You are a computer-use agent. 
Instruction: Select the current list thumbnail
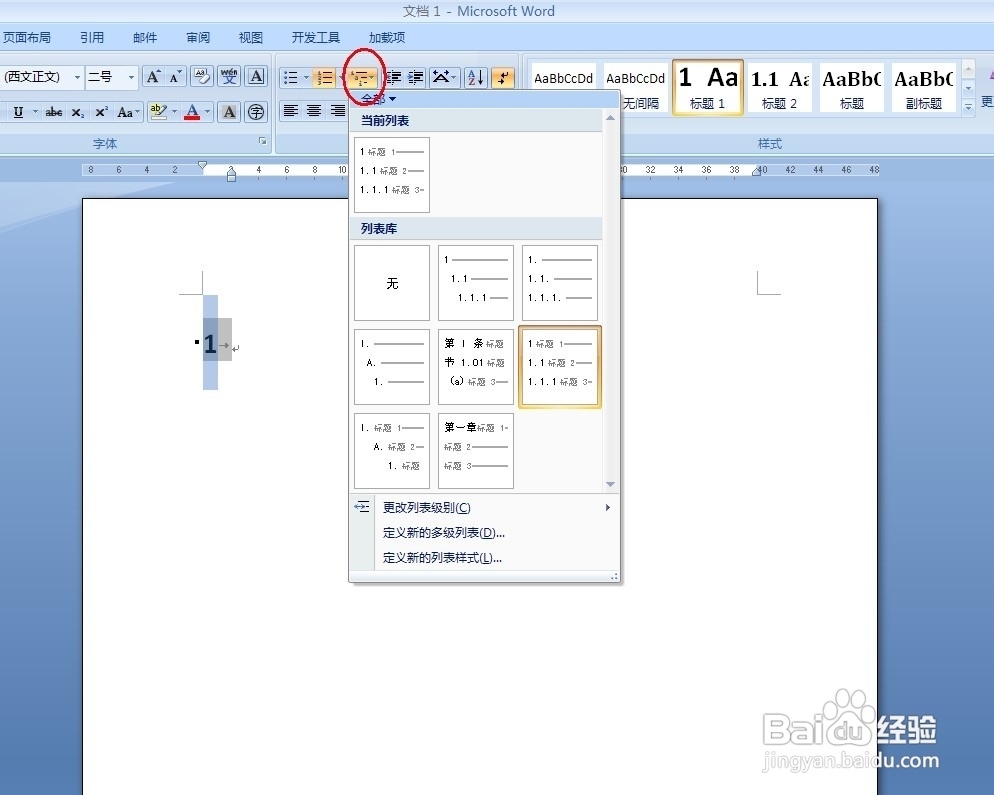click(392, 175)
